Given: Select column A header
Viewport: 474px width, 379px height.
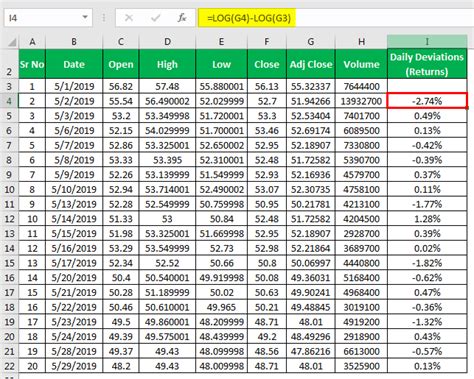Looking at the screenshot, I should pos(32,42).
